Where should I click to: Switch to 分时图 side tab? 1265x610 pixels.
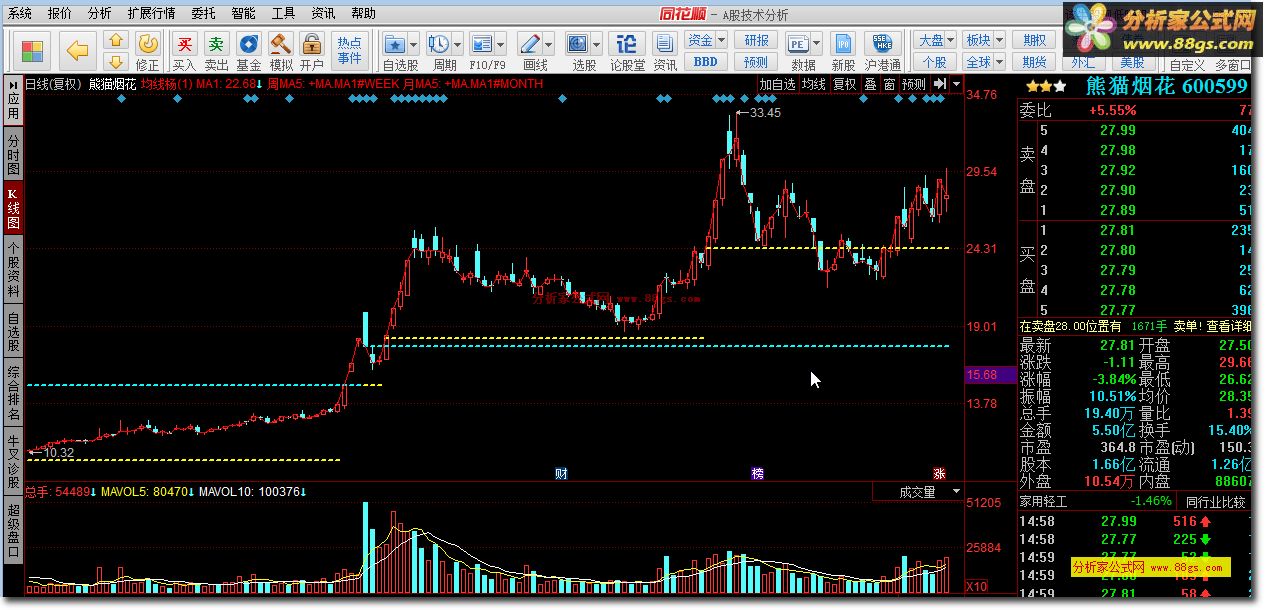[13, 153]
